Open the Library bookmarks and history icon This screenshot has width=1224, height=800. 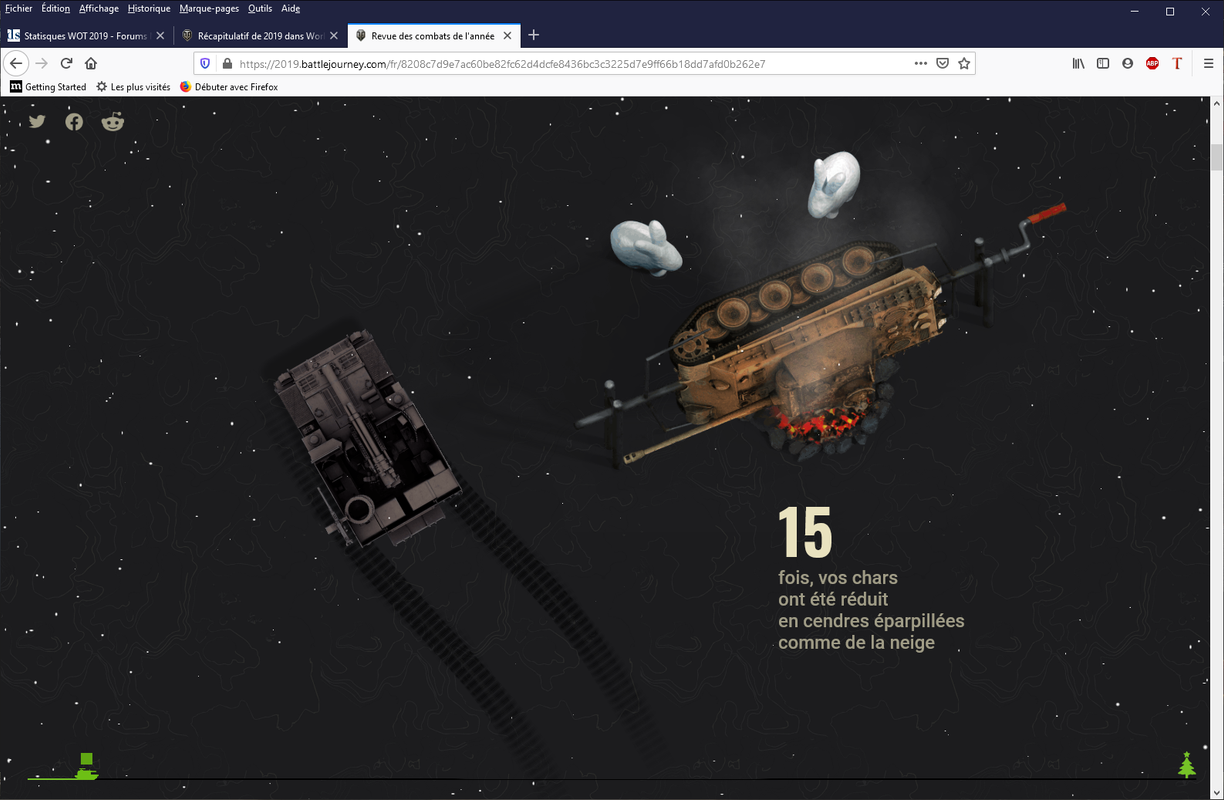(x=1078, y=63)
